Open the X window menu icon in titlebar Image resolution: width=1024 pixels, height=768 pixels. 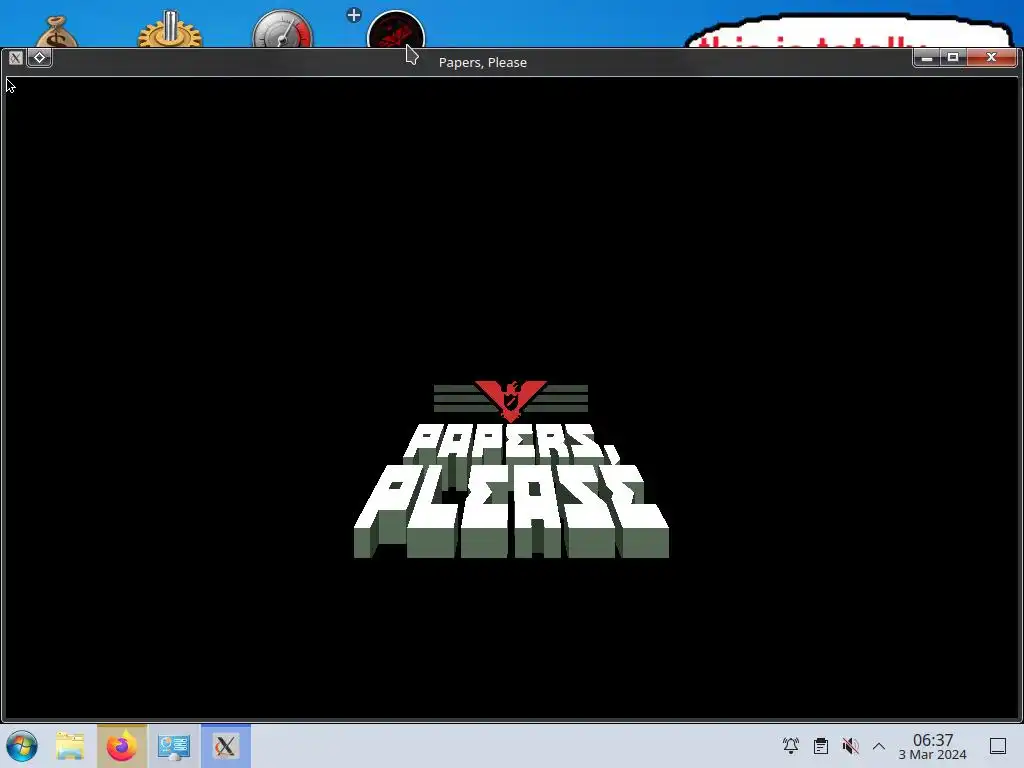[16, 57]
